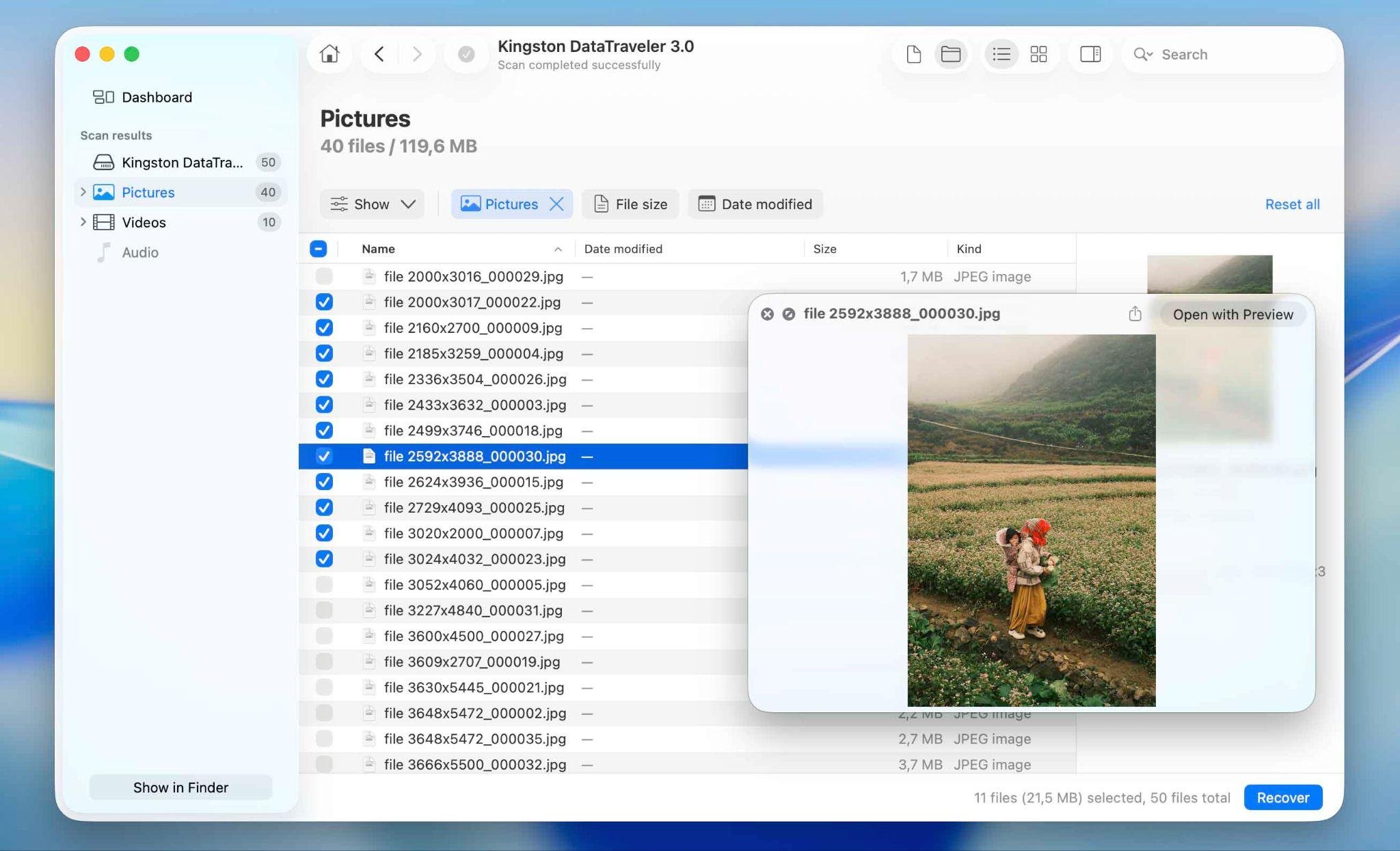Switch to folder view icon
Screen dimensions: 1400x851
951,54
